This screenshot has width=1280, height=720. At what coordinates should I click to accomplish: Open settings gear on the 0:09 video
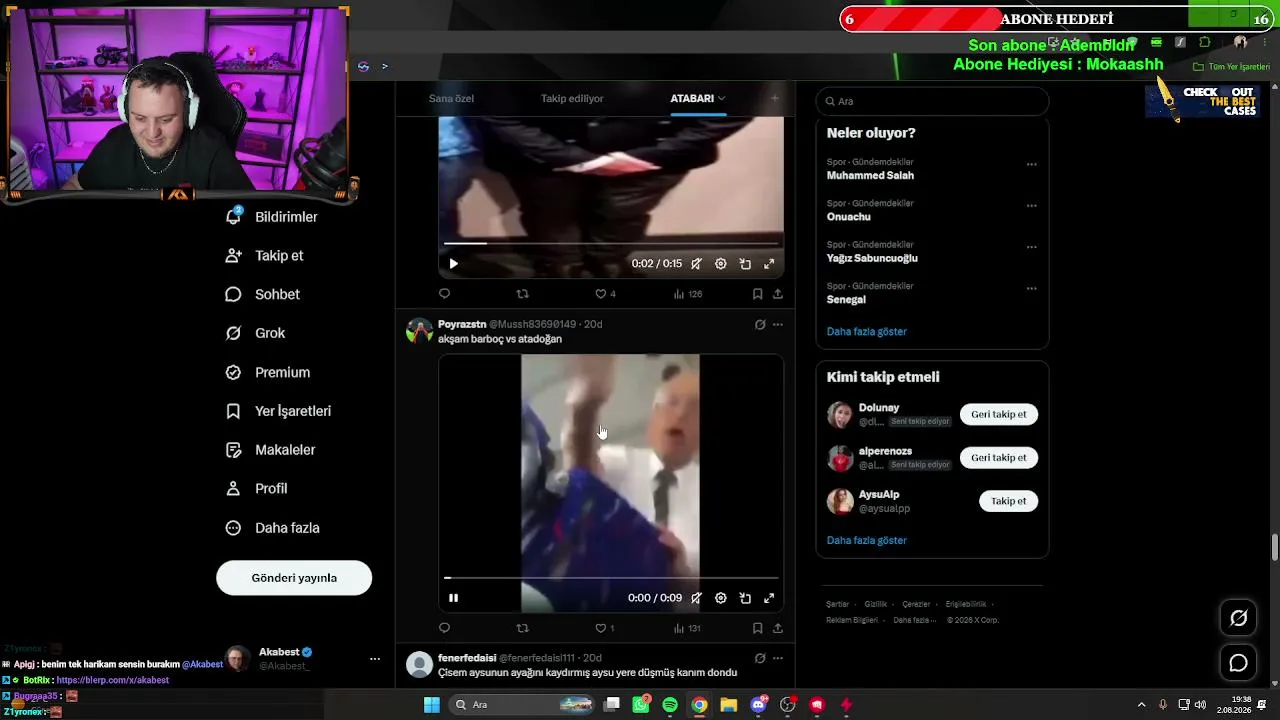tap(720, 598)
